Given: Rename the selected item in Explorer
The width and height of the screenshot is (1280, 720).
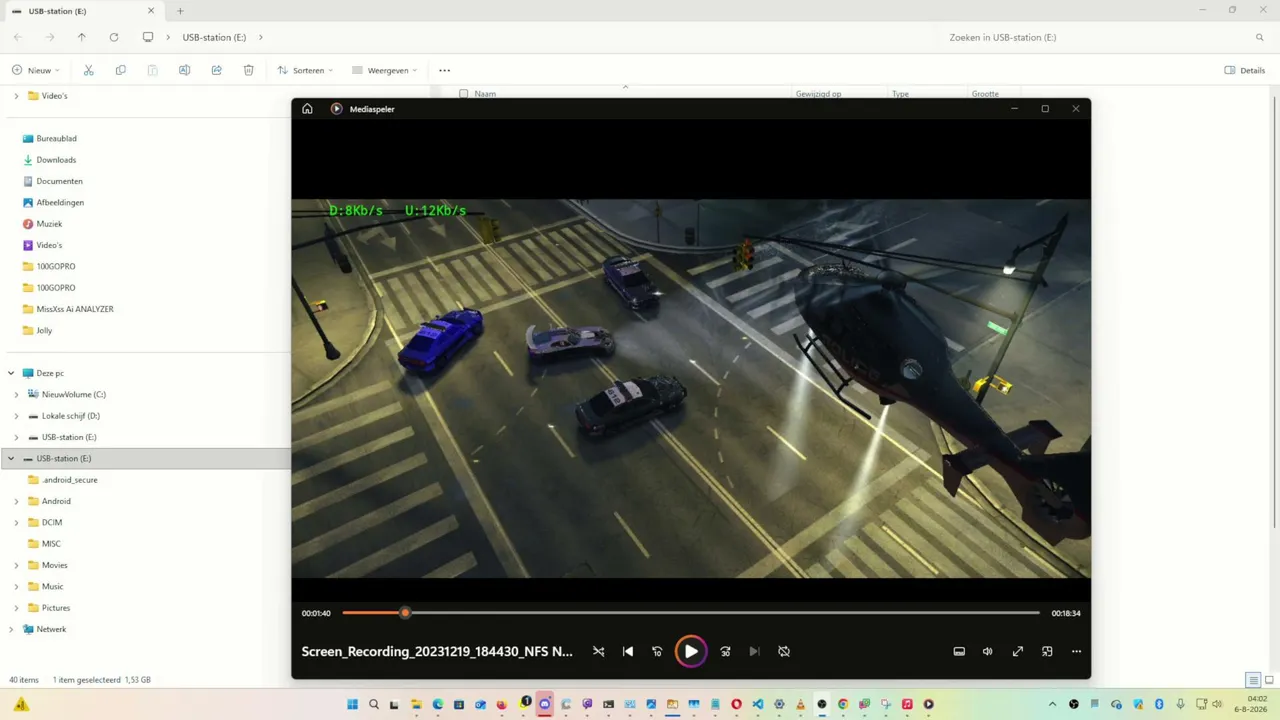Looking at the screenshot, I should (184, 70).
